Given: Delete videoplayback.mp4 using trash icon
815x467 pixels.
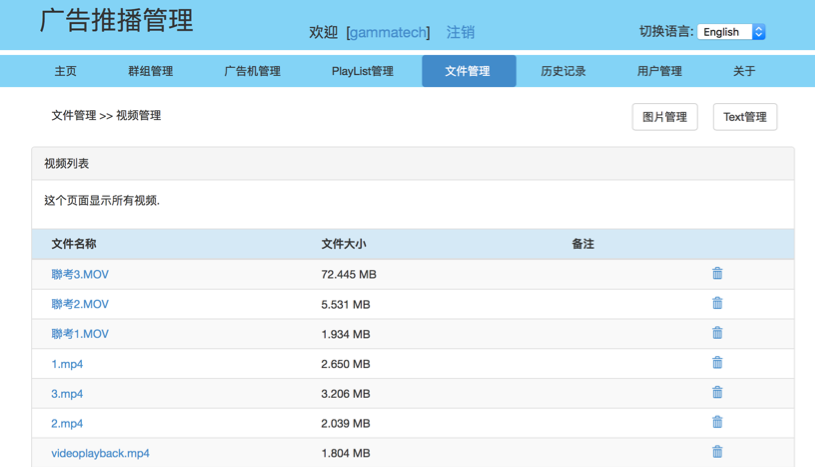Looking at the screenshot, I should point(717,452).
